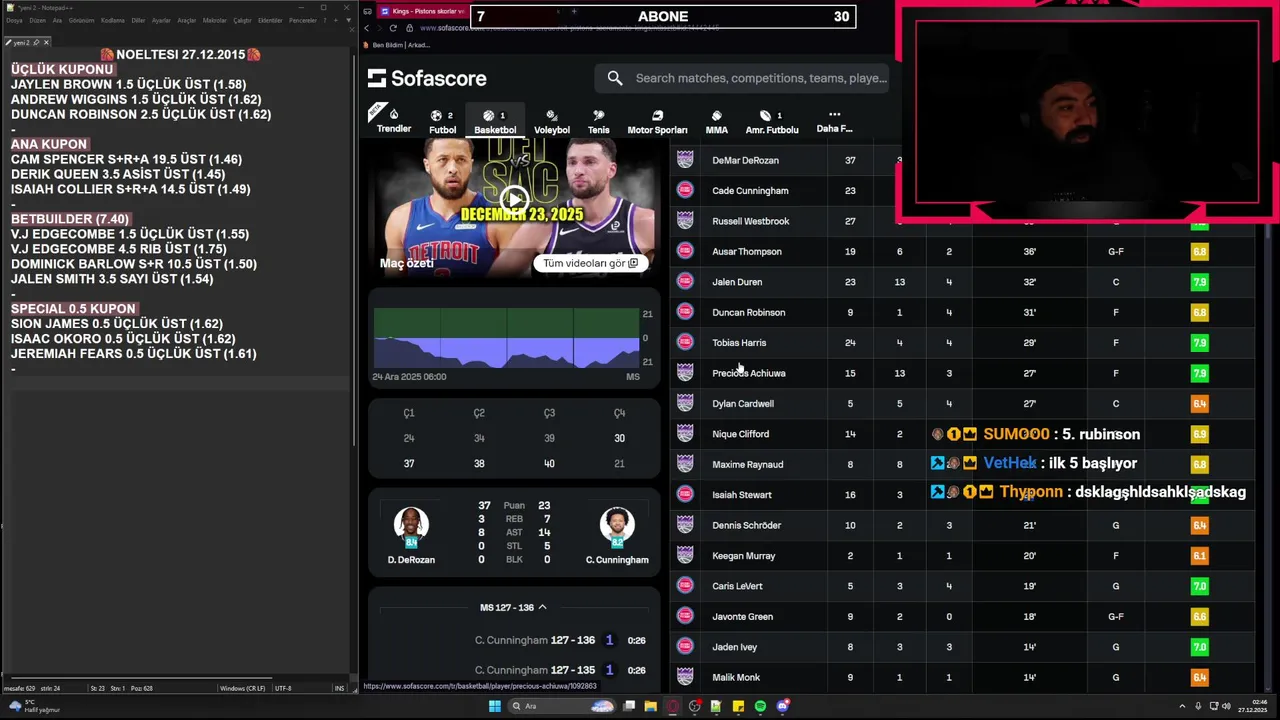The image size is (1280, 720).
Task: Open Tüm videoları gör link
Action: [x=590, y=263]
